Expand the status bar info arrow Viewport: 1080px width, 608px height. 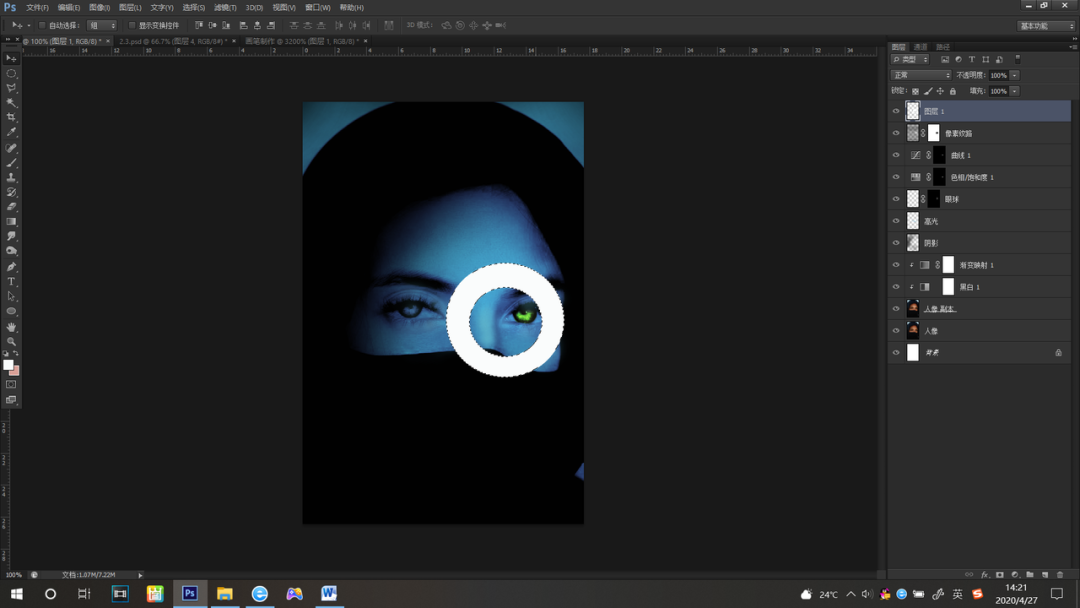tap(141, 575)
